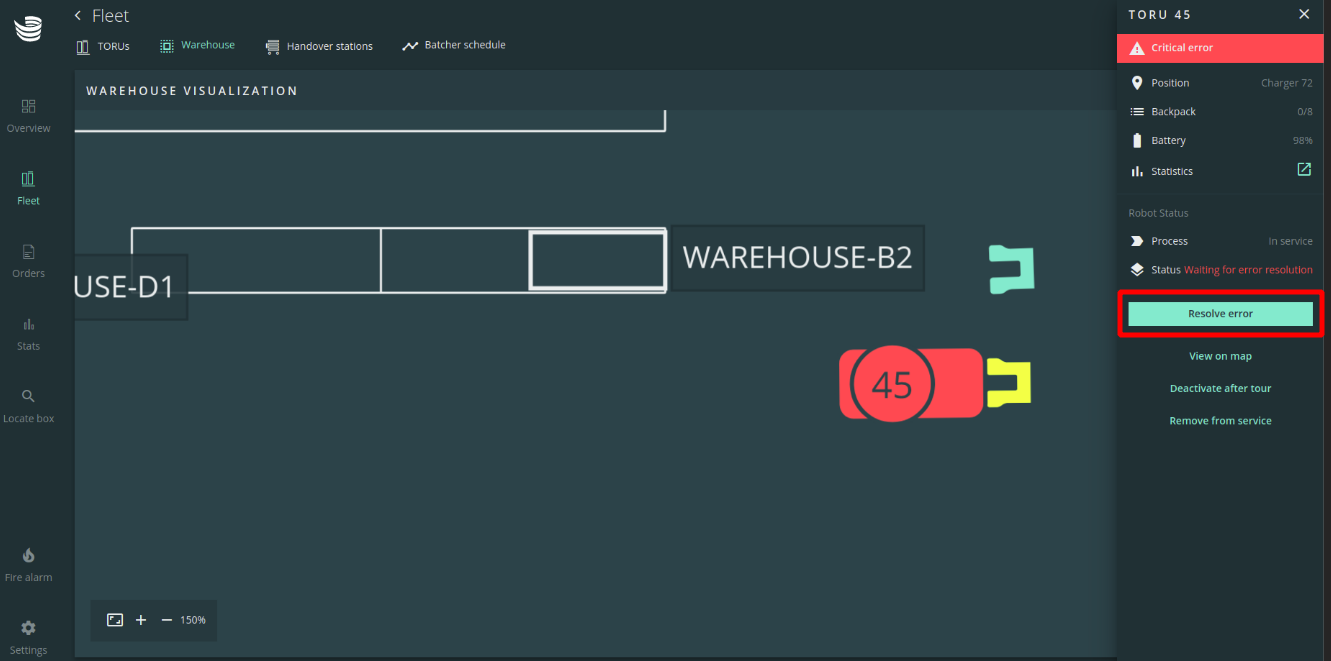
Task: Click the View on map link
Action: coord(1220,356)
